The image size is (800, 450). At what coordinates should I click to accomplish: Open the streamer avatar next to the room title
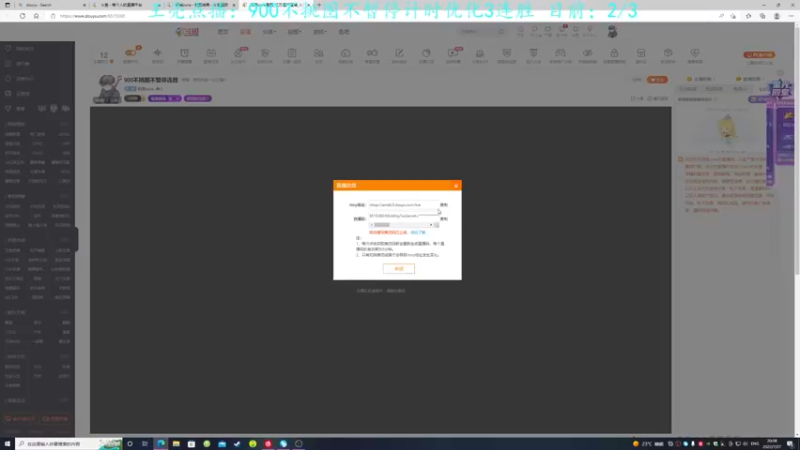108,89
